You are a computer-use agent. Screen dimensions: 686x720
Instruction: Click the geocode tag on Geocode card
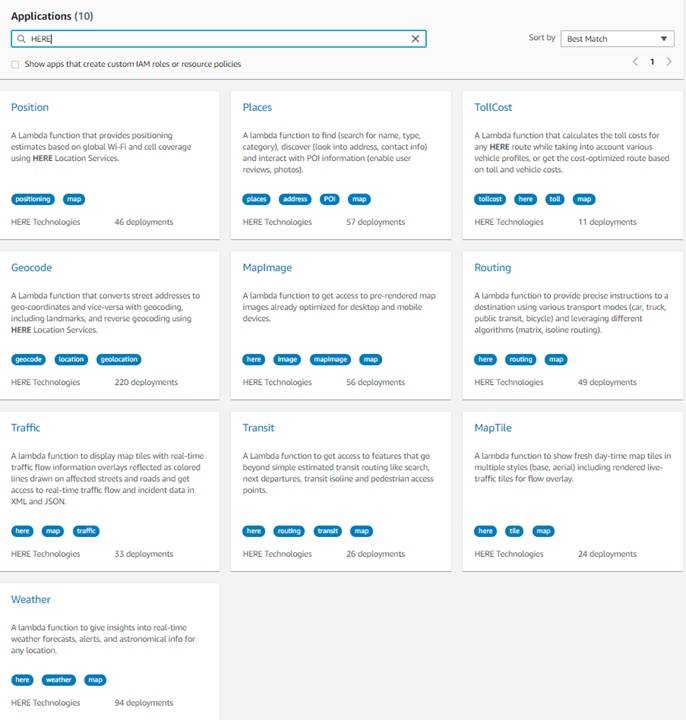28,360
